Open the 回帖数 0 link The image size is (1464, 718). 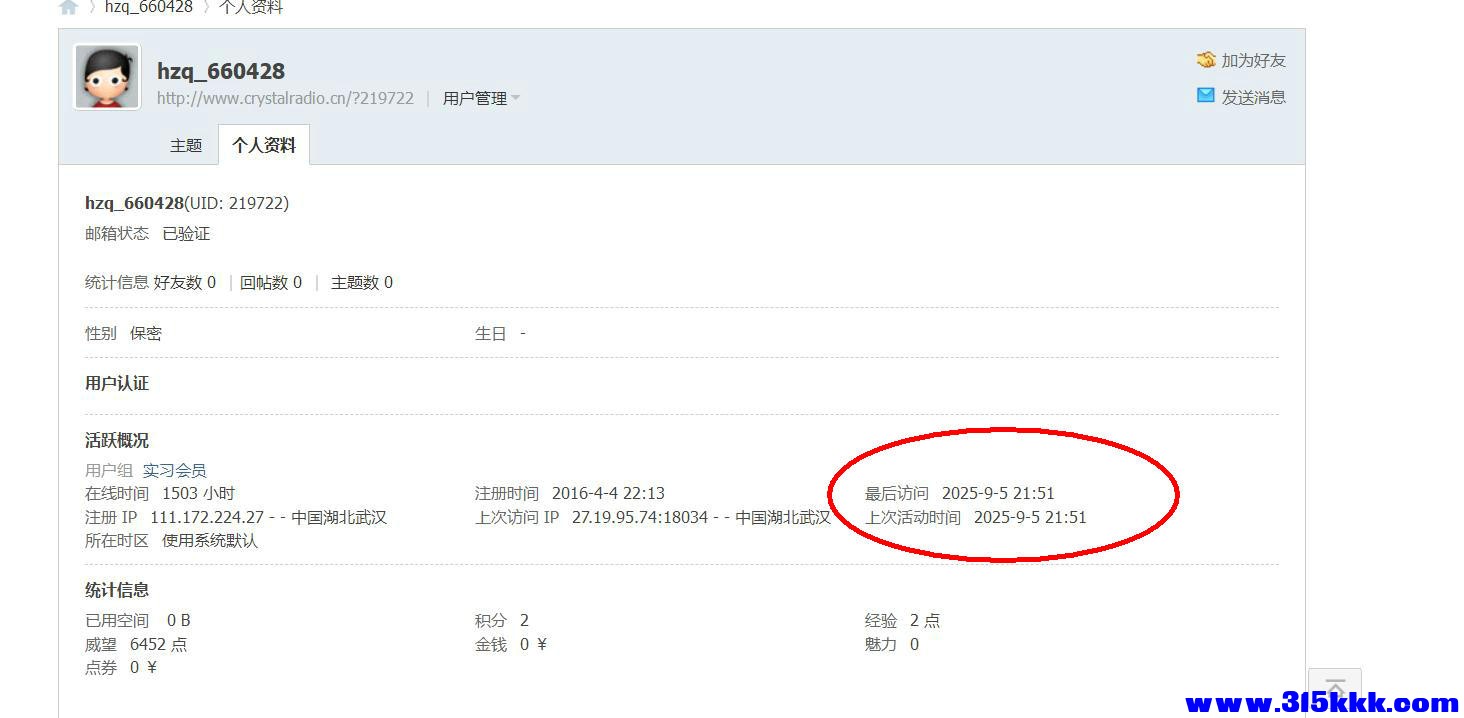pos(271,282)
